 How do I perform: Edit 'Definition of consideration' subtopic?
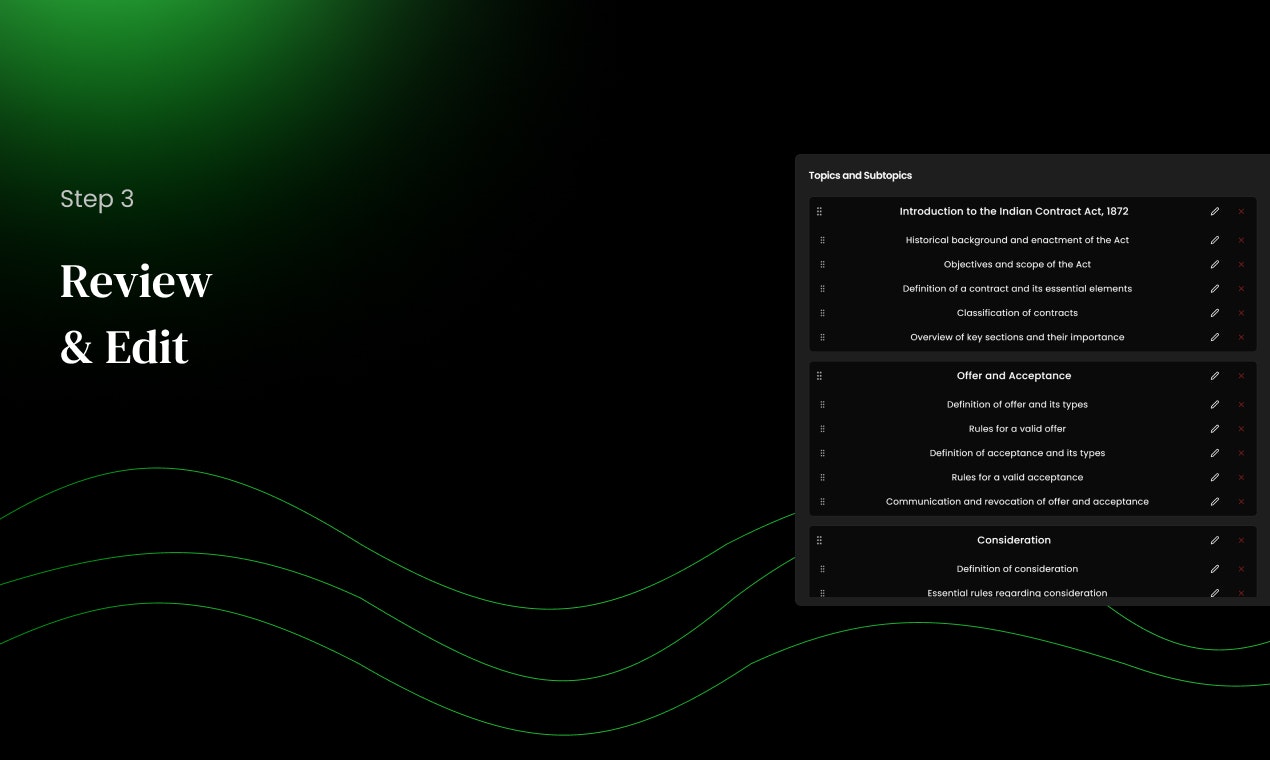click(1215, 569)
